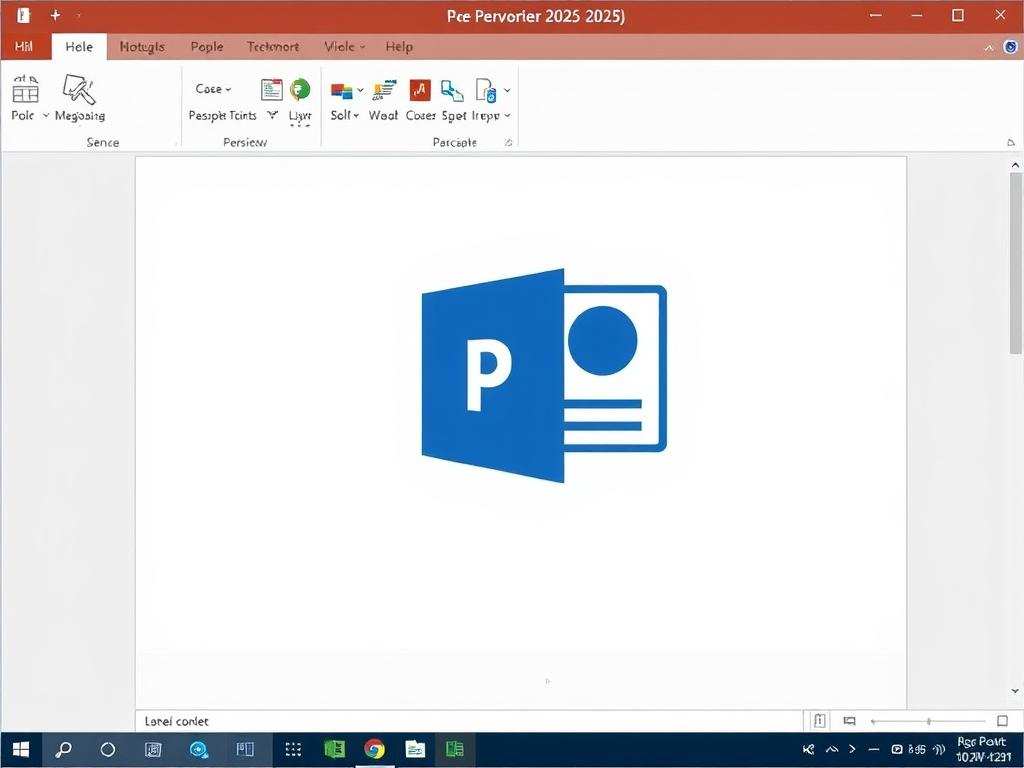Click the green circular Lijwr icon
The image size is (1024, 768).
coord(300,90)
